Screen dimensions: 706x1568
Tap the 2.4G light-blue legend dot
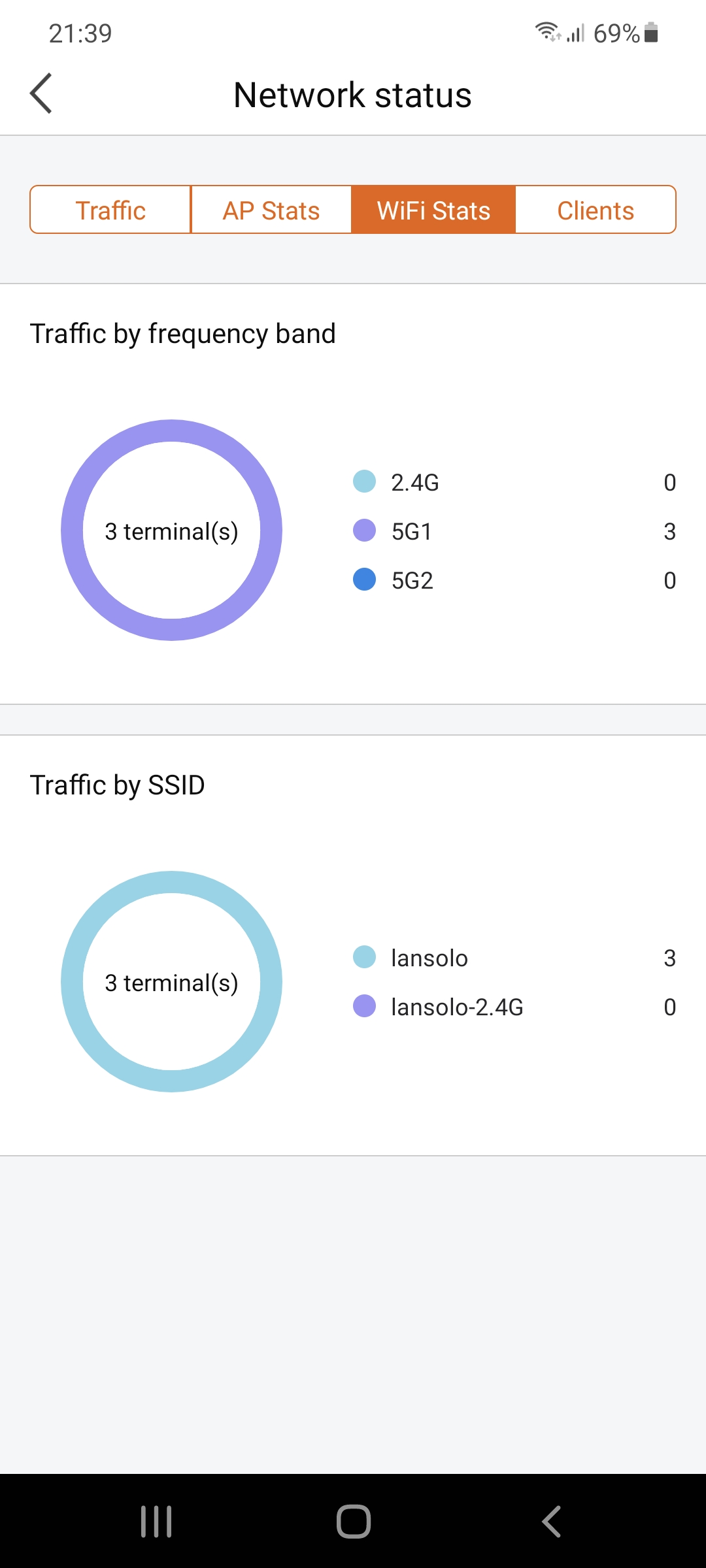[364, 482]
